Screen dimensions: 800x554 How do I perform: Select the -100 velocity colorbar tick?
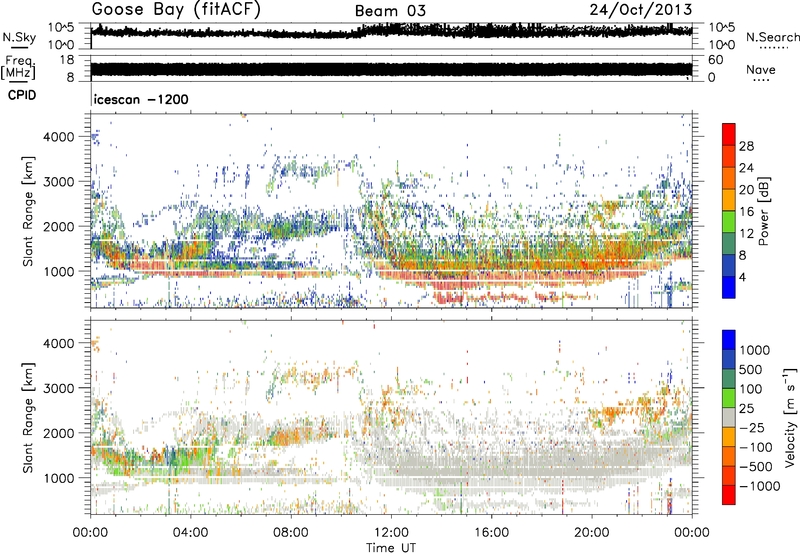coord(756,447)
